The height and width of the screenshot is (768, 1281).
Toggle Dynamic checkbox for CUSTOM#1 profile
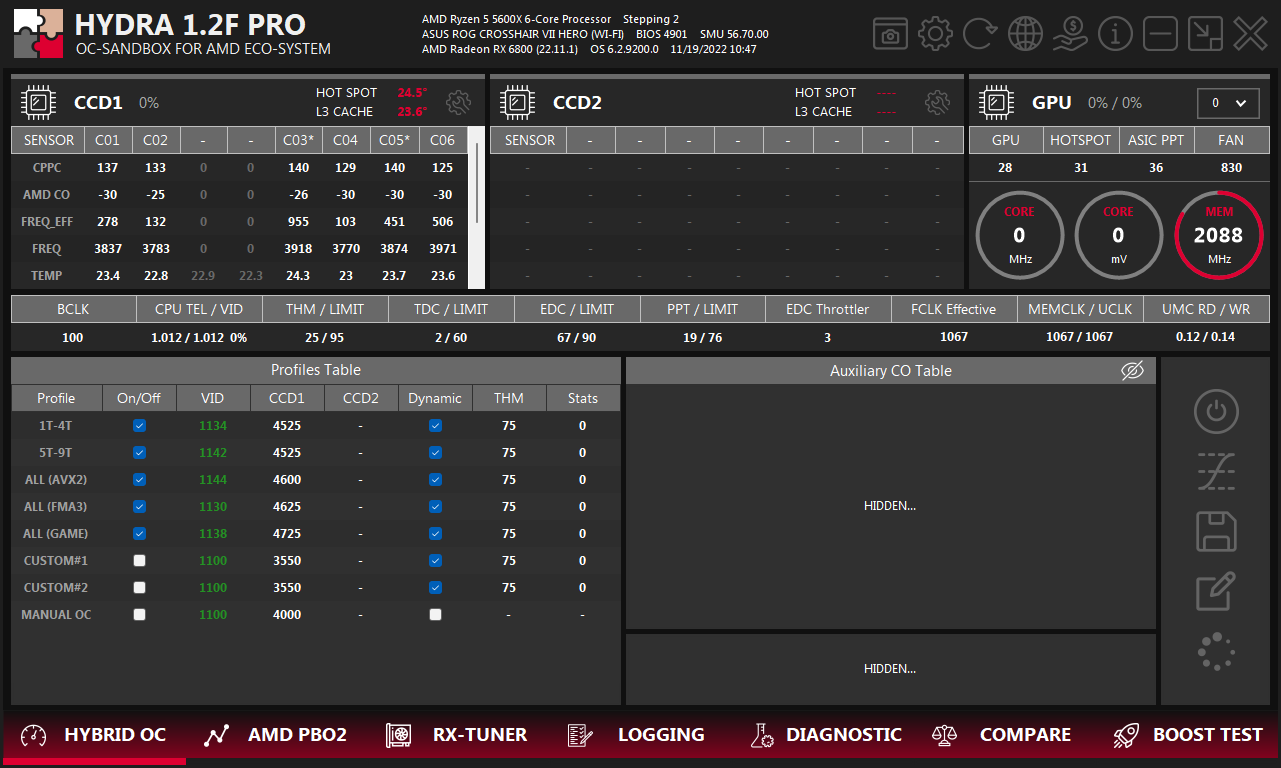tap(435, 561)
